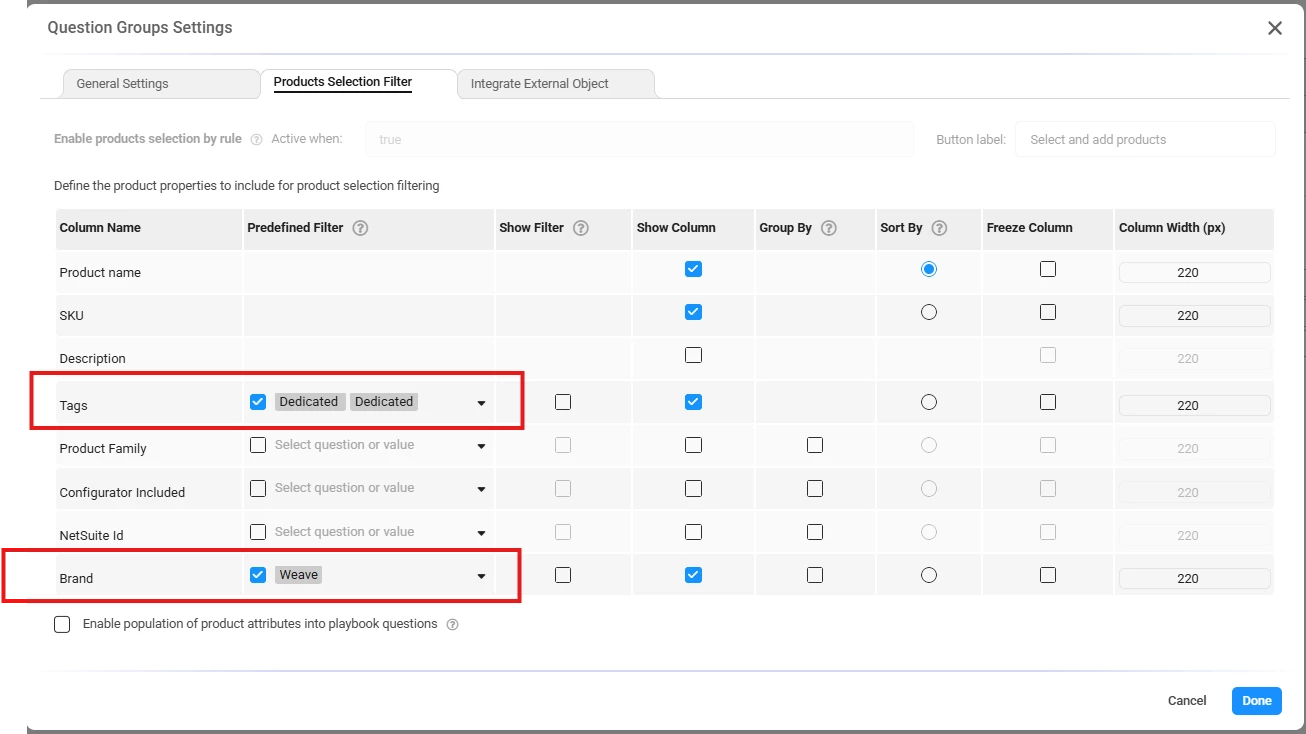The width and height of the screenshot is (1306, 734).
Task: Check Show Column for Configurator Included
Action: pos(693,488)
